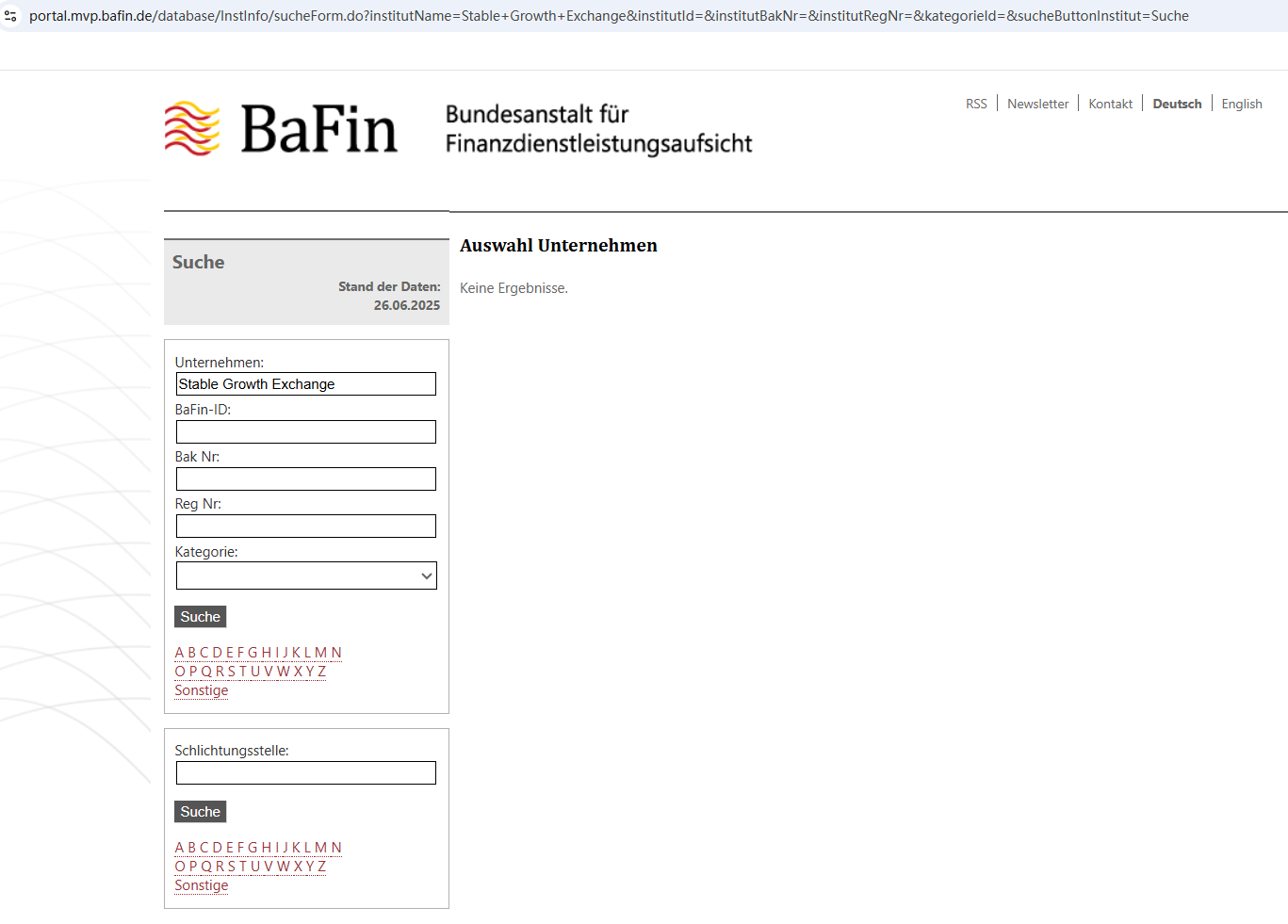Click Suche button below Kategorie
1288x924 pixels.
pyautogui.click(x=201, y=617)
